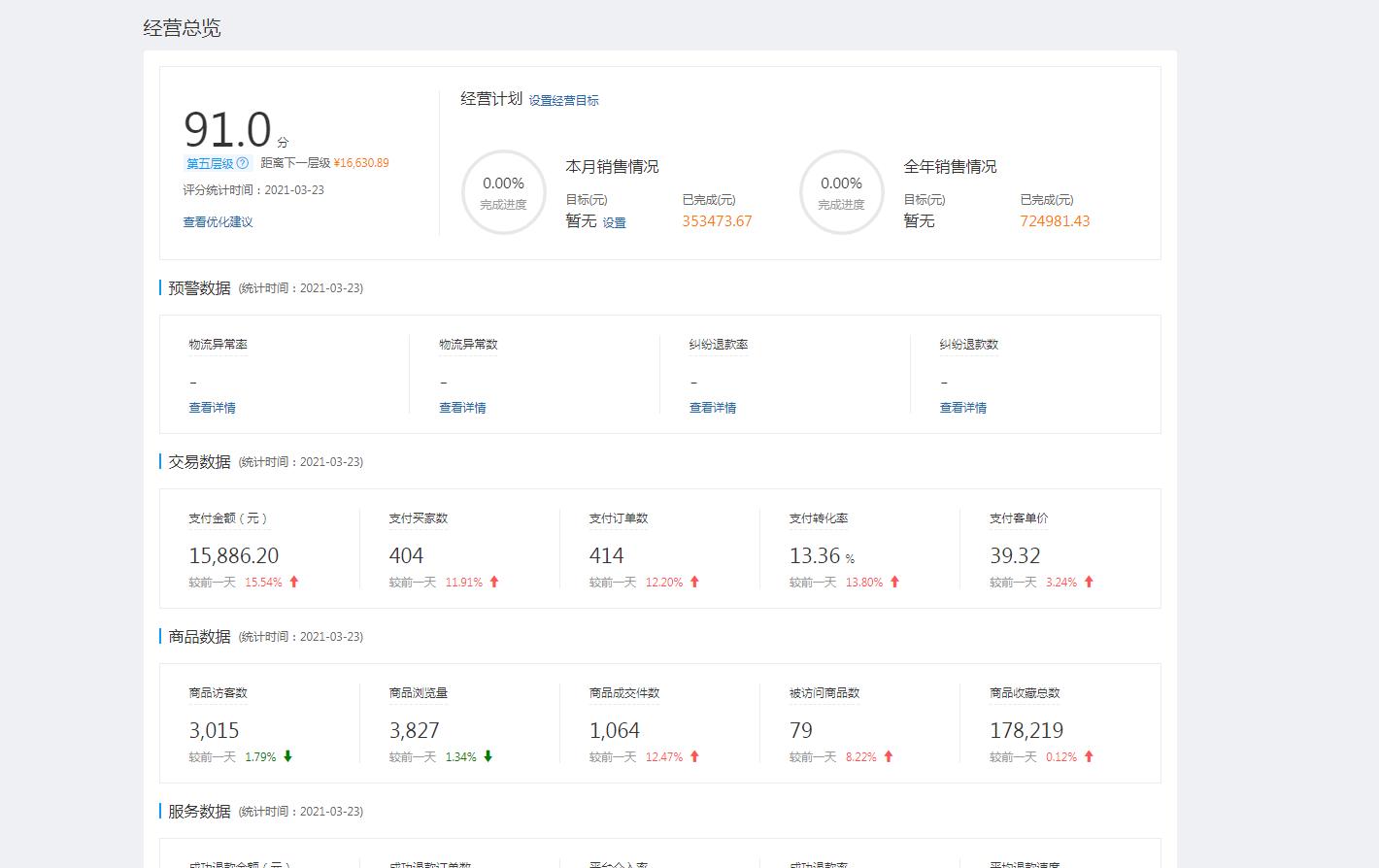Click the red up-arrow next to 支付金额 15.54%
This screenshot has width=1379, height=868.
(293, 582)
